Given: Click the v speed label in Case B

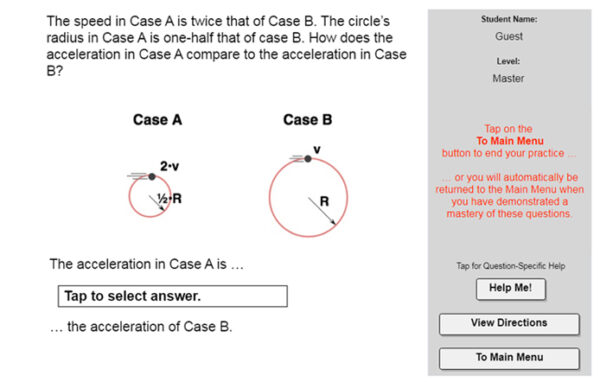Looking at the screenshot, I should pyautogui.click(x=317, y=150).
